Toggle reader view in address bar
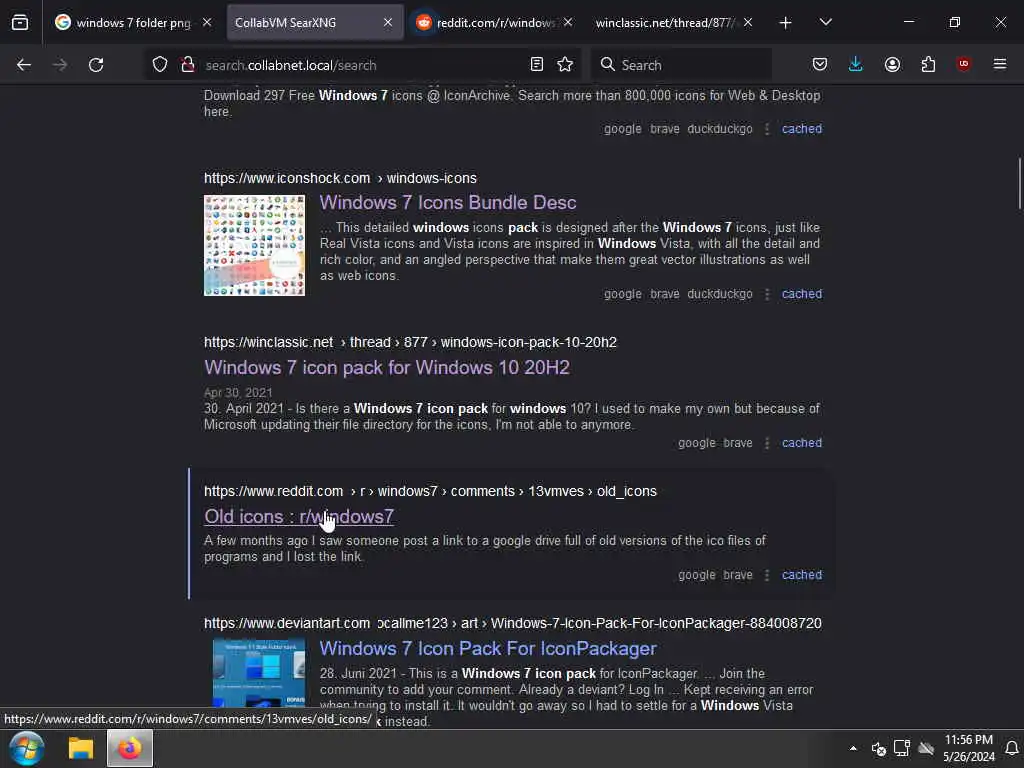 537,65
